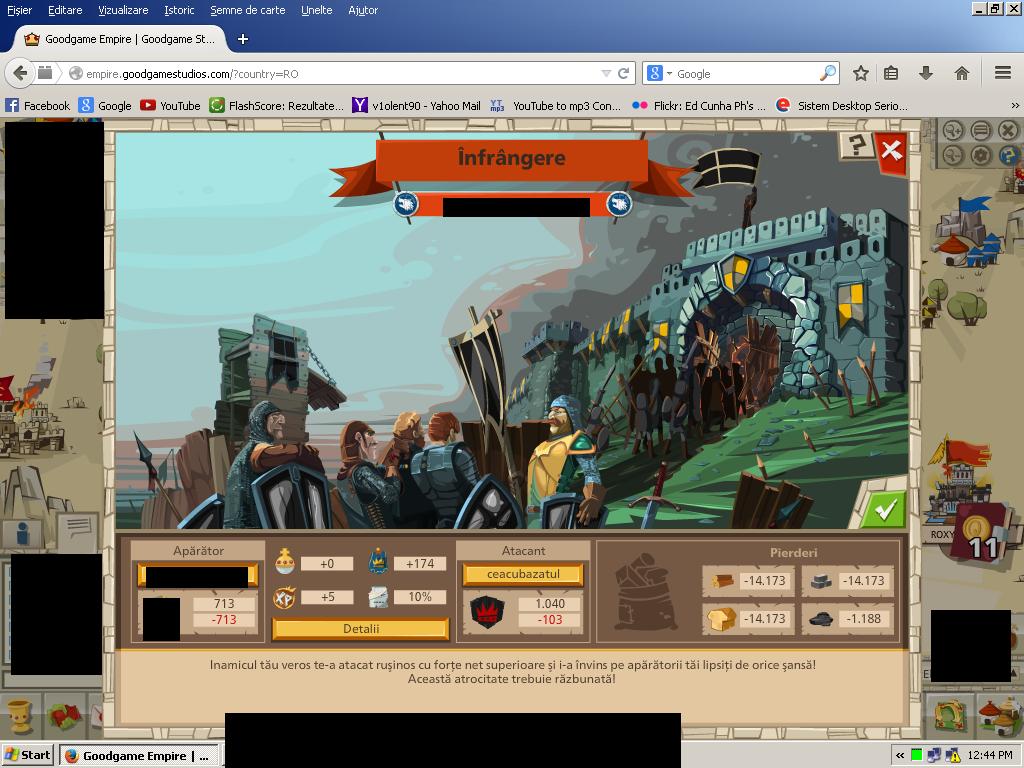Click the honor crown icon +174
1024x768 pixels.
[379, 562]
